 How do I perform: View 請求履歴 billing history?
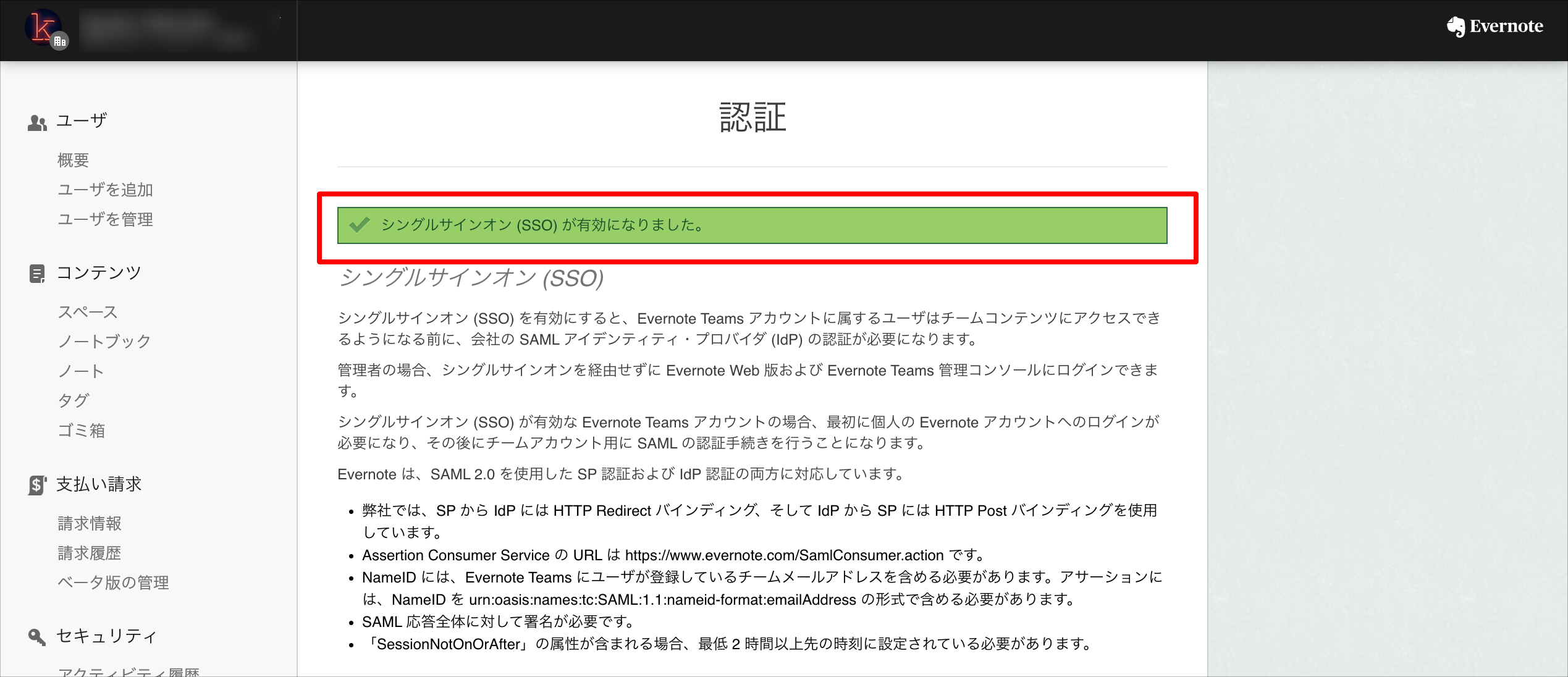90,553
